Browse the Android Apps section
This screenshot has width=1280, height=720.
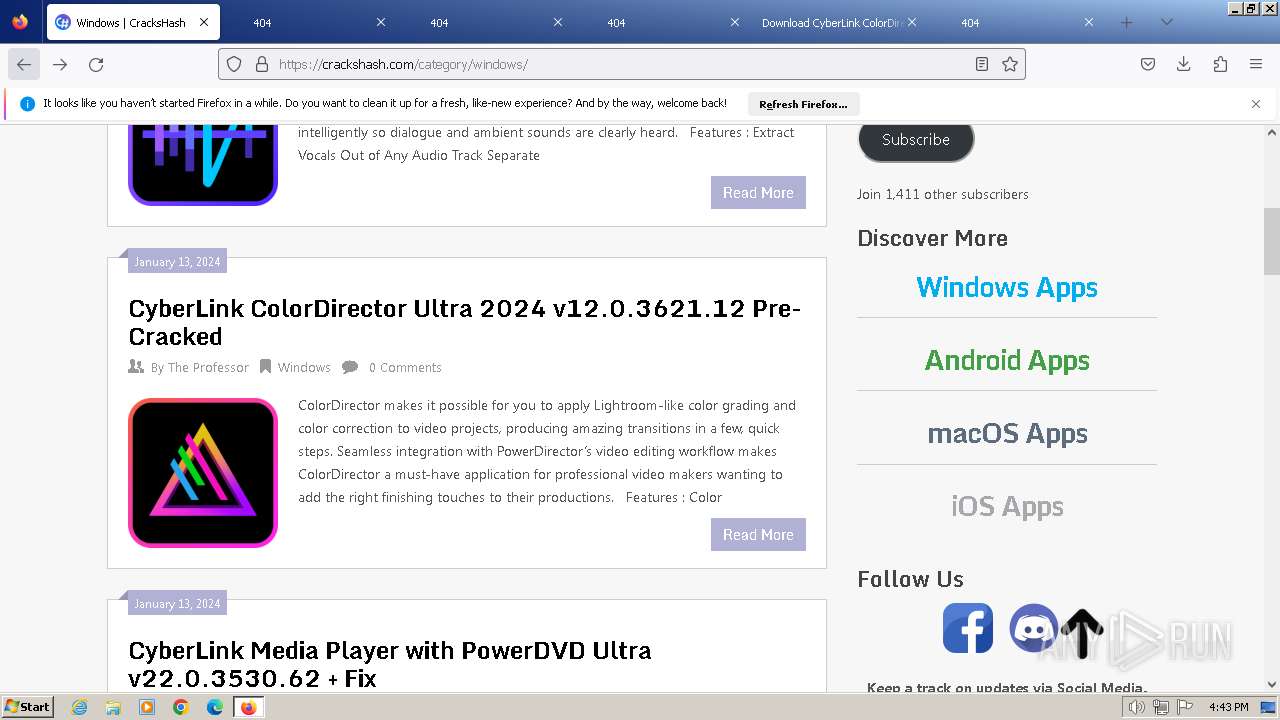1007,360
